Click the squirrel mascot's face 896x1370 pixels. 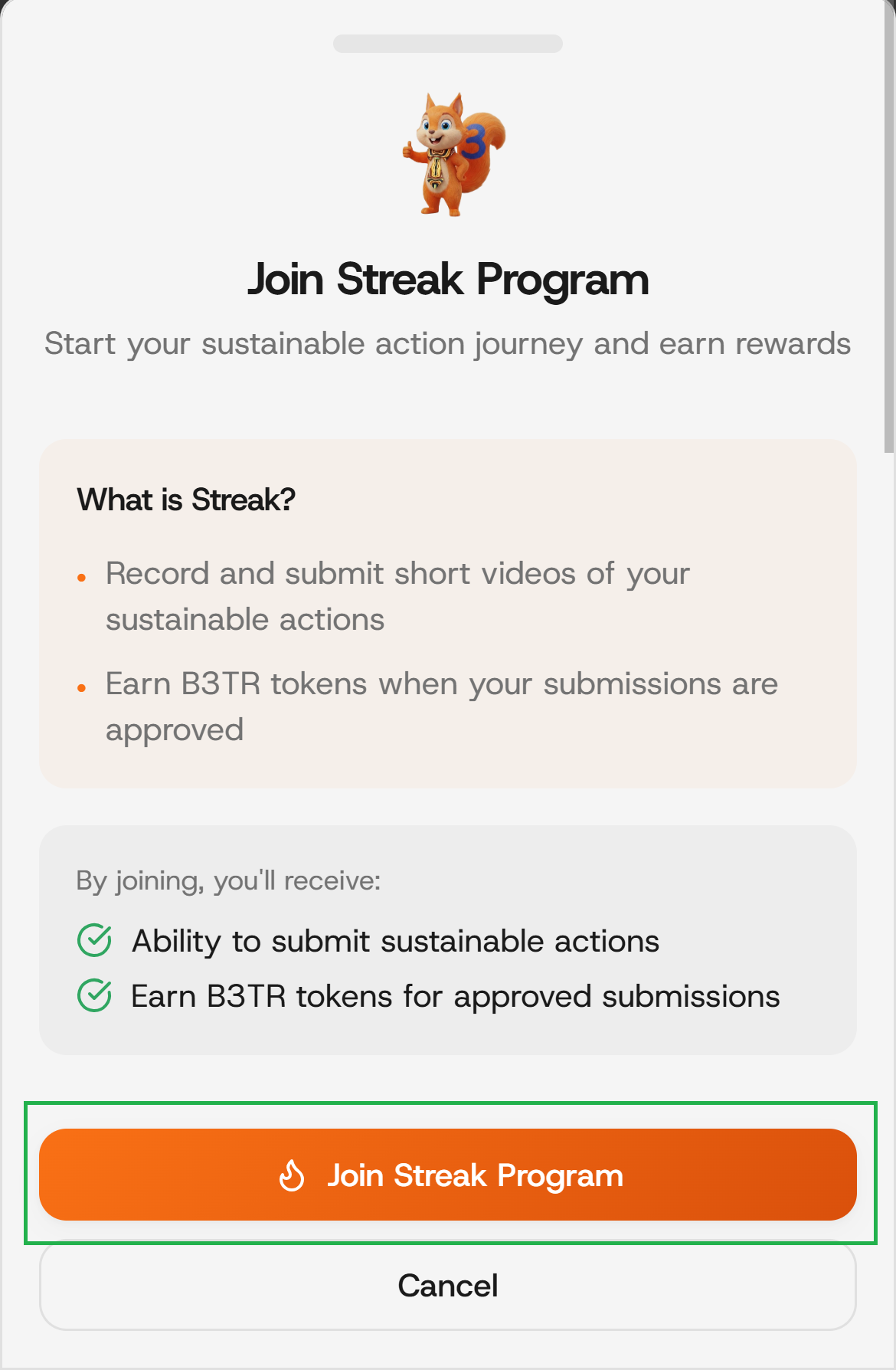(437, 129)
